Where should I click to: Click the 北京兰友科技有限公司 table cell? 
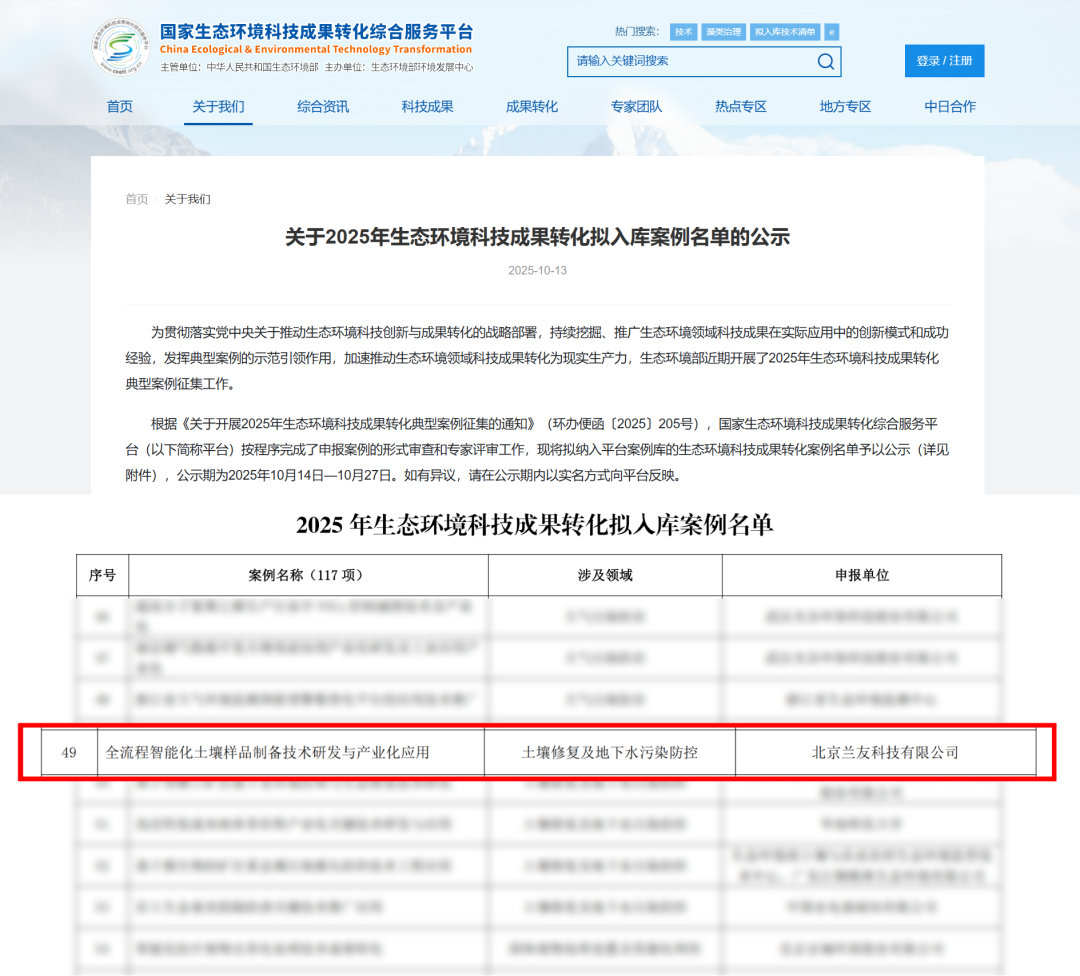pyautogui.click(x=885, y=752)
